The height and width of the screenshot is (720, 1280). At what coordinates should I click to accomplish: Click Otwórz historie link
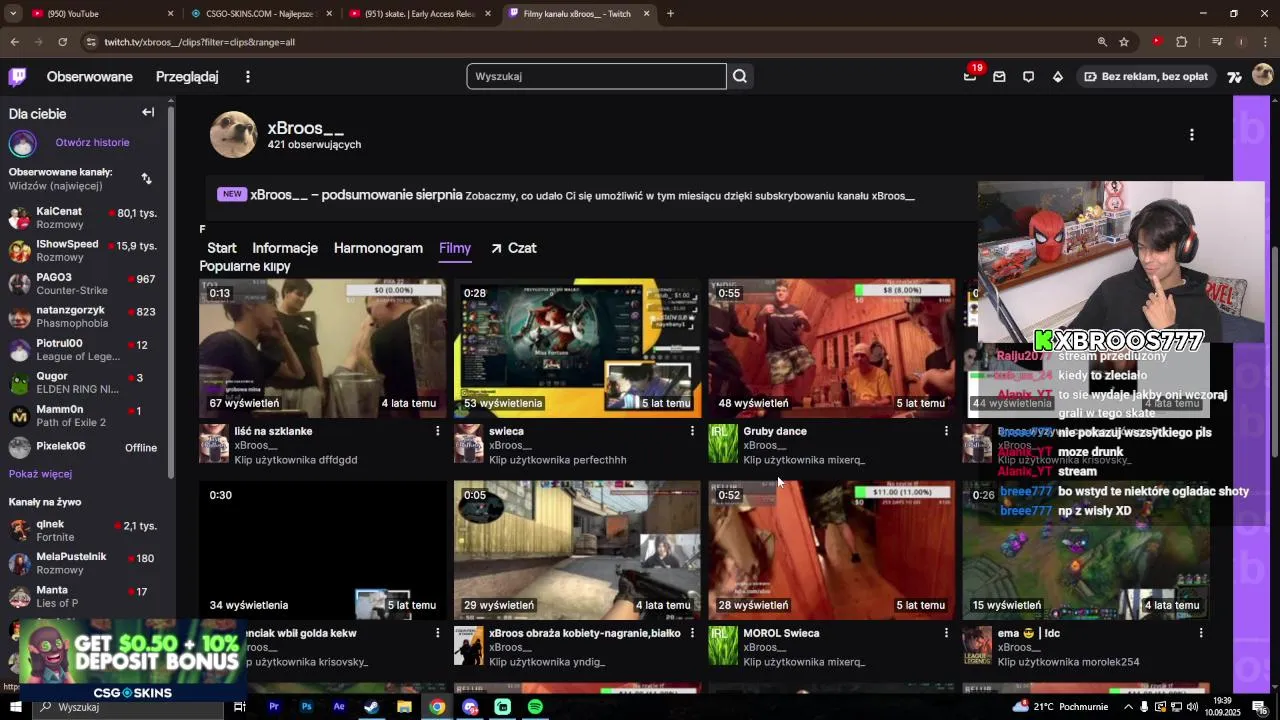coord(92,142)
